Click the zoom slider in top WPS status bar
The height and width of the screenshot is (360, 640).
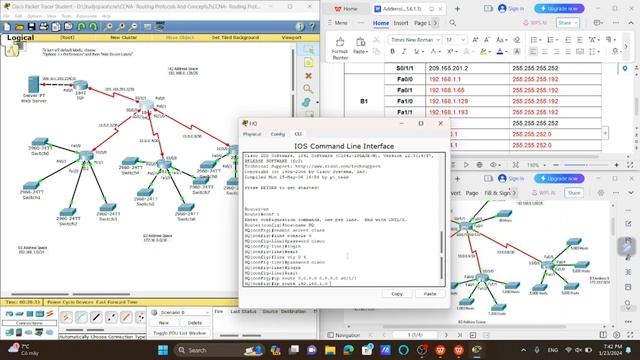(x=586, y=165)
